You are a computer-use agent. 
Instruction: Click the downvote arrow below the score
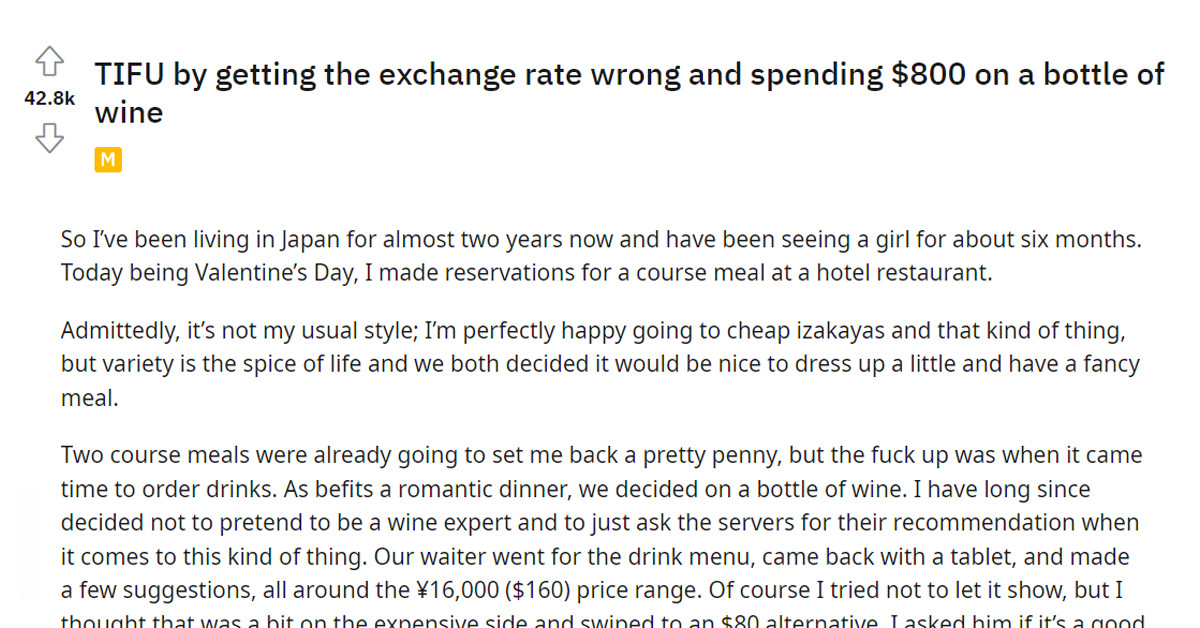click(49, 139)
